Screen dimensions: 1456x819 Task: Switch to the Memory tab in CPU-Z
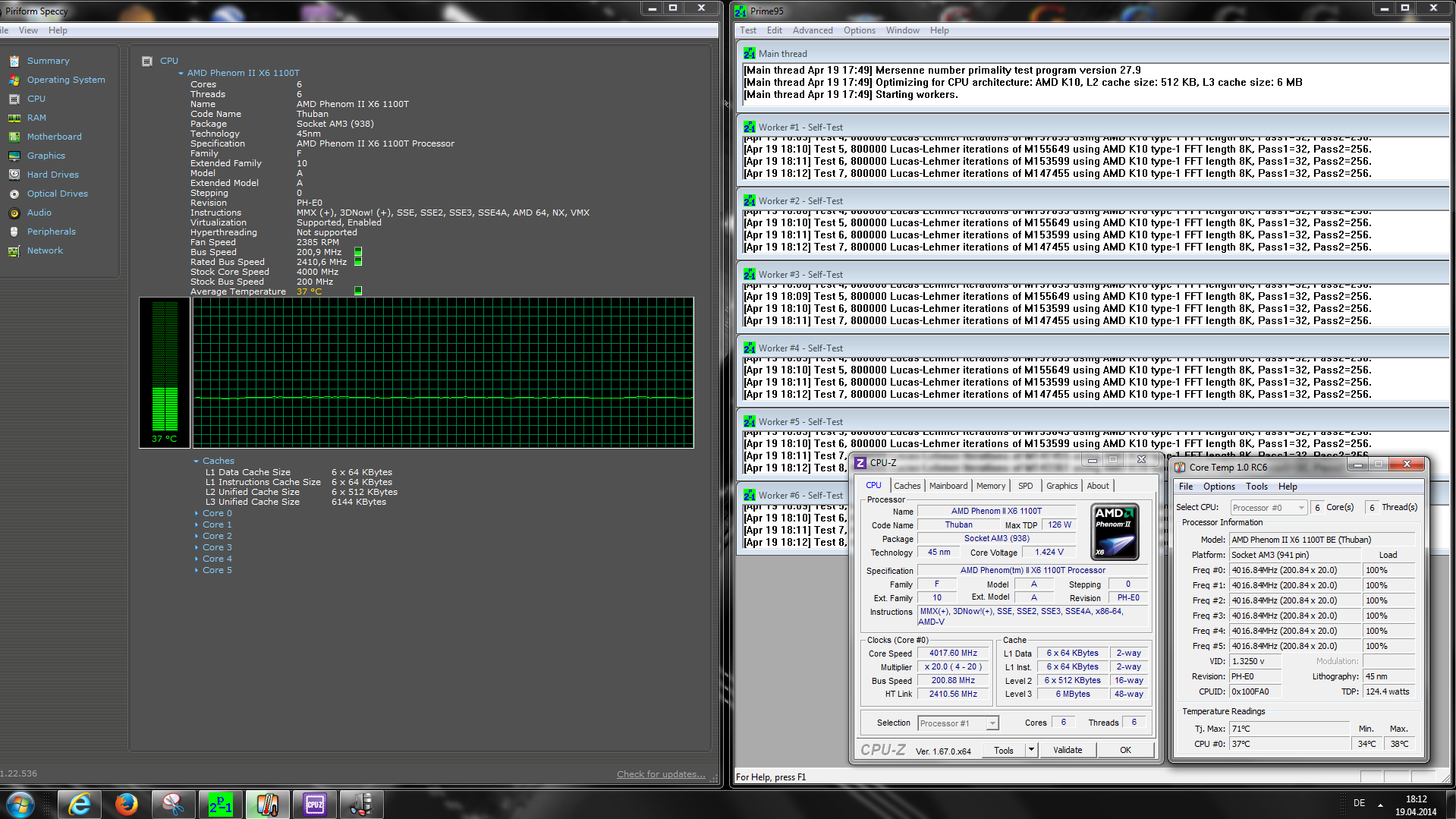tap(991, 486)
